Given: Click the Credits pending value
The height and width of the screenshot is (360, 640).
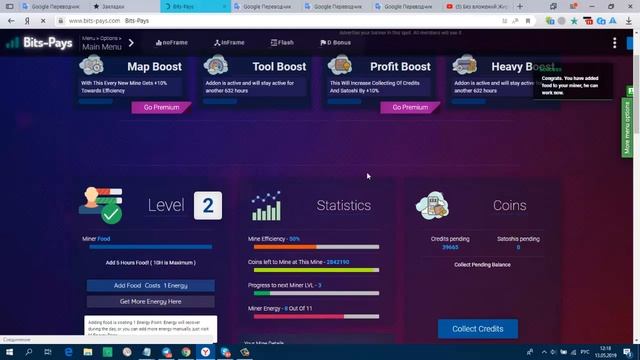Looking at the screenshot, I should 450,247.
